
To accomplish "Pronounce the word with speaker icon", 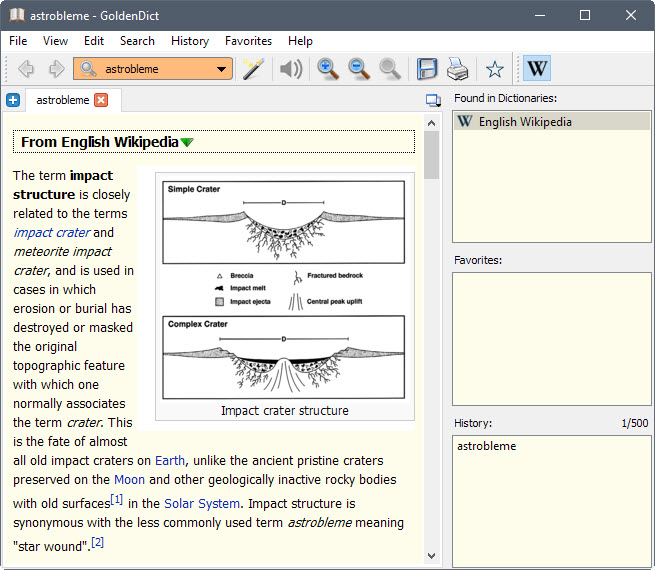I will [x=291, y=69].
